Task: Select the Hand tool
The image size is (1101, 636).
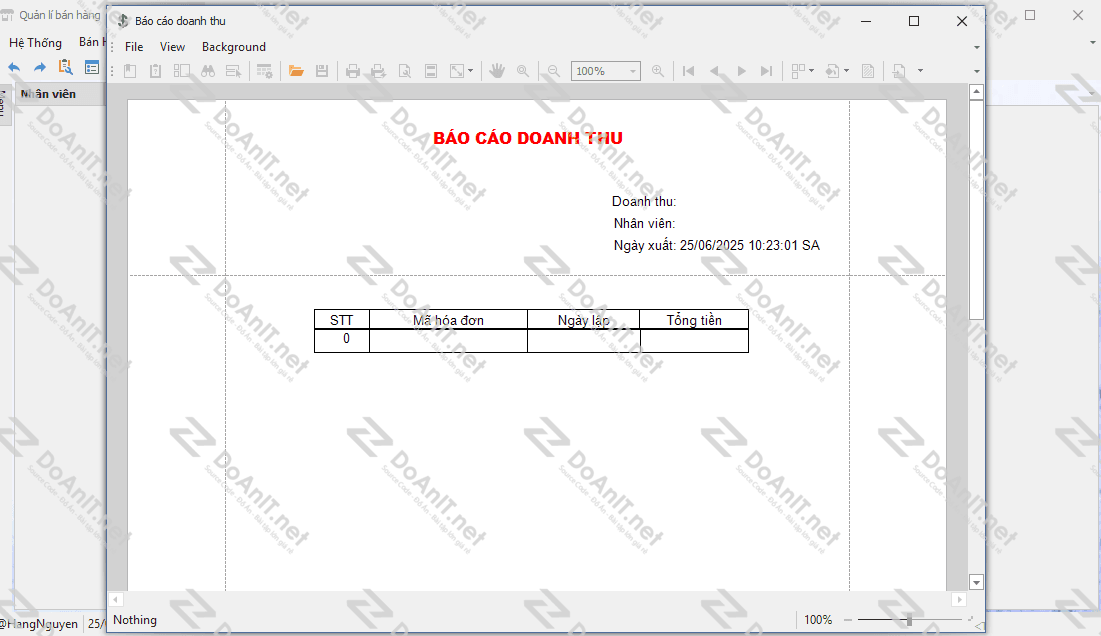Action: coord(497,71)
